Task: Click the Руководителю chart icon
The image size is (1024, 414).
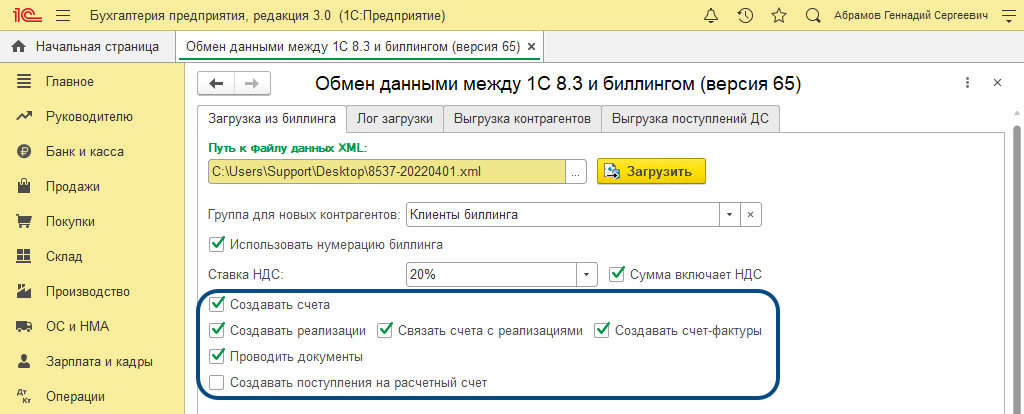Action: coord(24,117)
